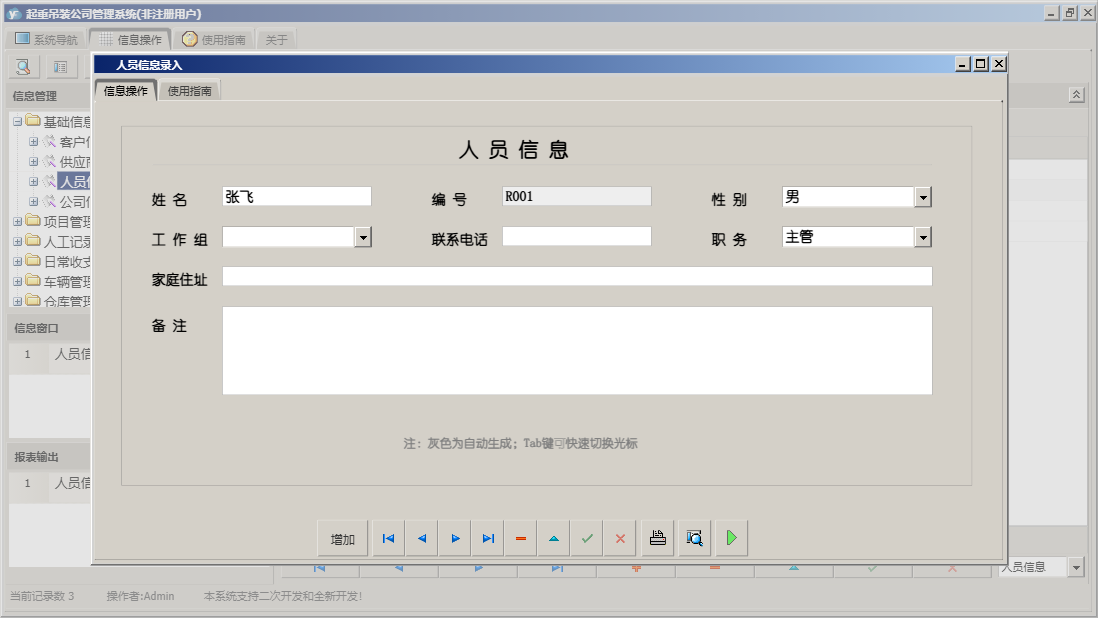Open the print icon on the toolbar

[656, 538]
